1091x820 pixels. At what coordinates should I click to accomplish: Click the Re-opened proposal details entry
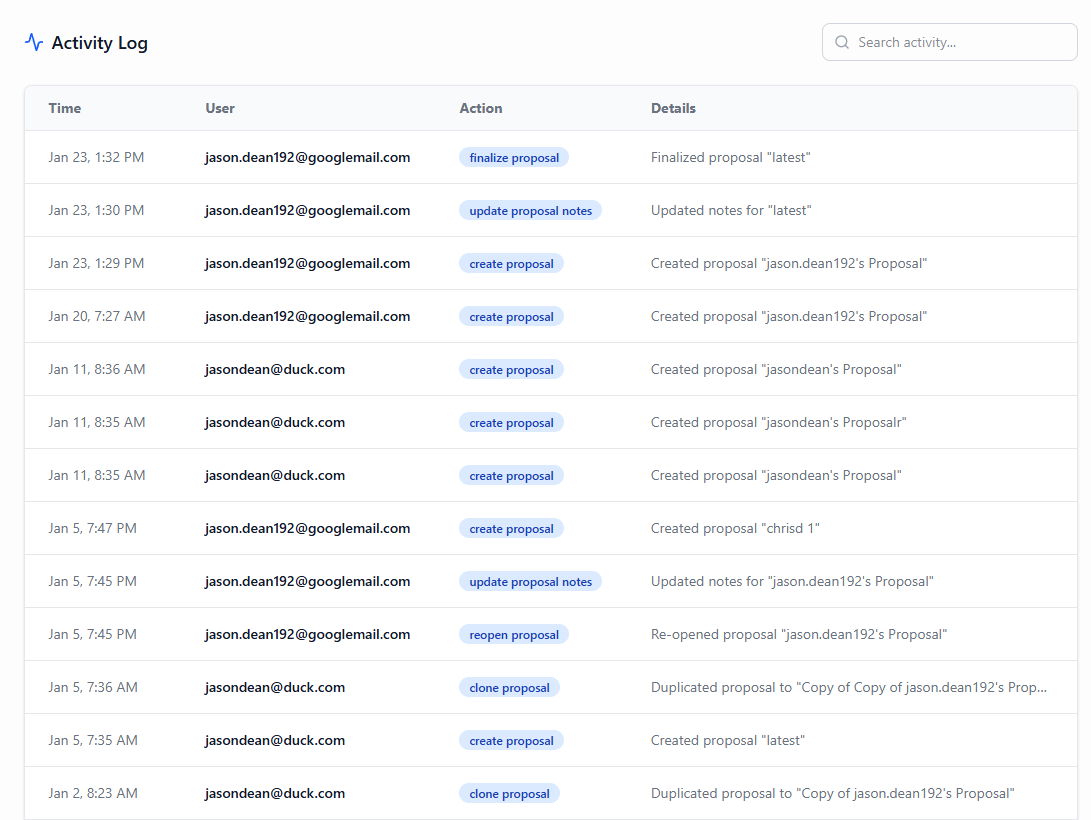[798, 635]
